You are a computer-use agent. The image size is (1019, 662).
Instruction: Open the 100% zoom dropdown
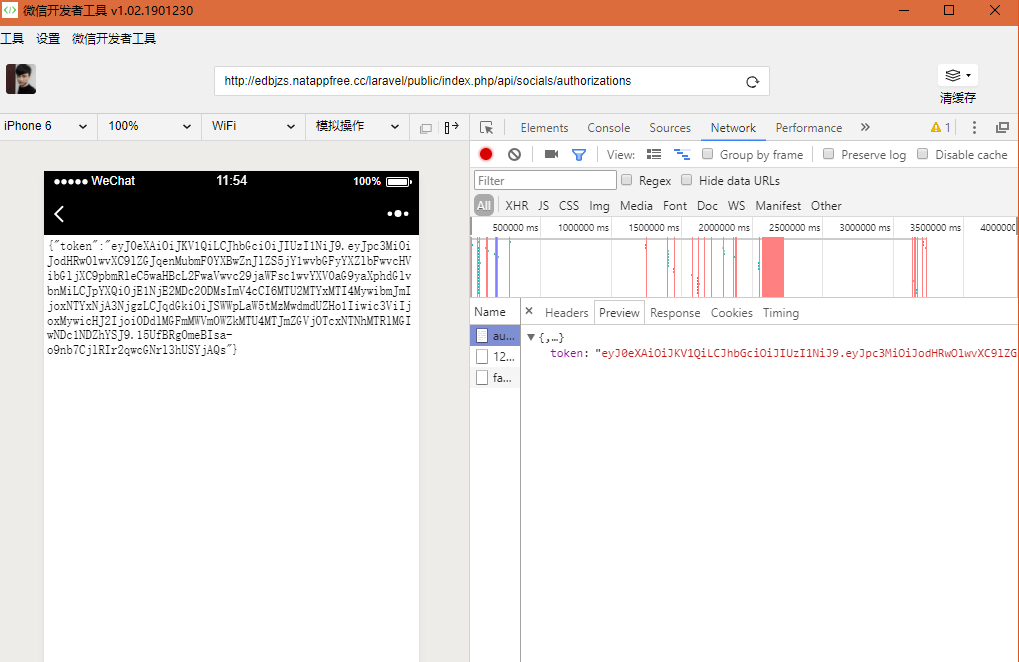[149, 126]
